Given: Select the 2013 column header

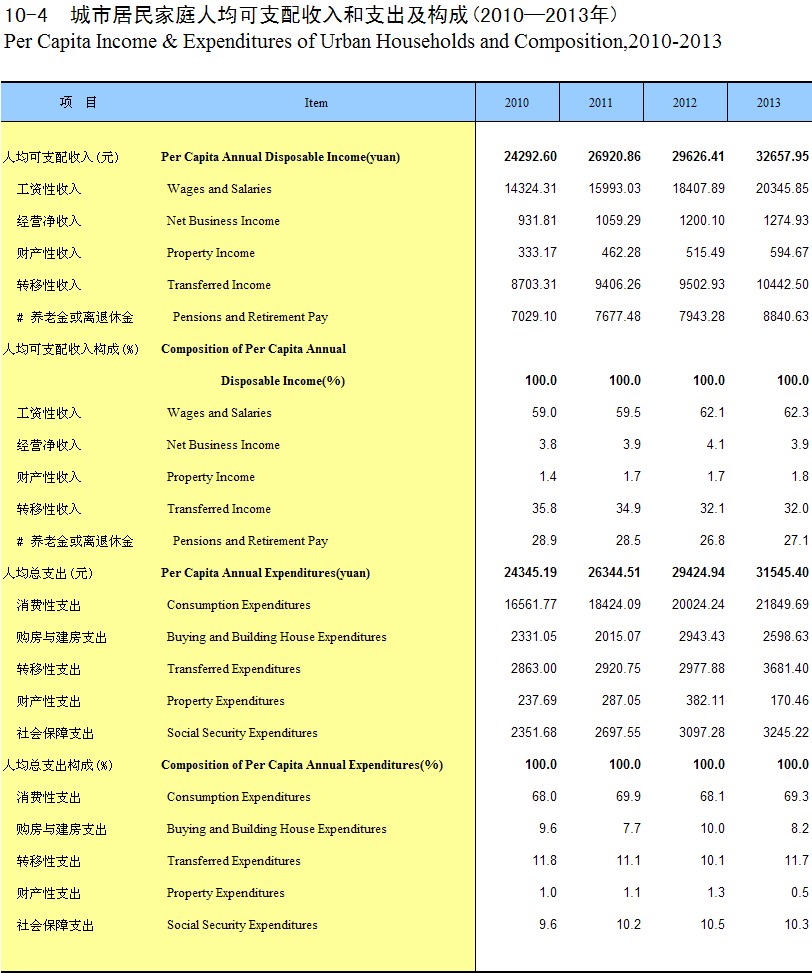Looking at the screenshot, I should click(x=769, y=103).
